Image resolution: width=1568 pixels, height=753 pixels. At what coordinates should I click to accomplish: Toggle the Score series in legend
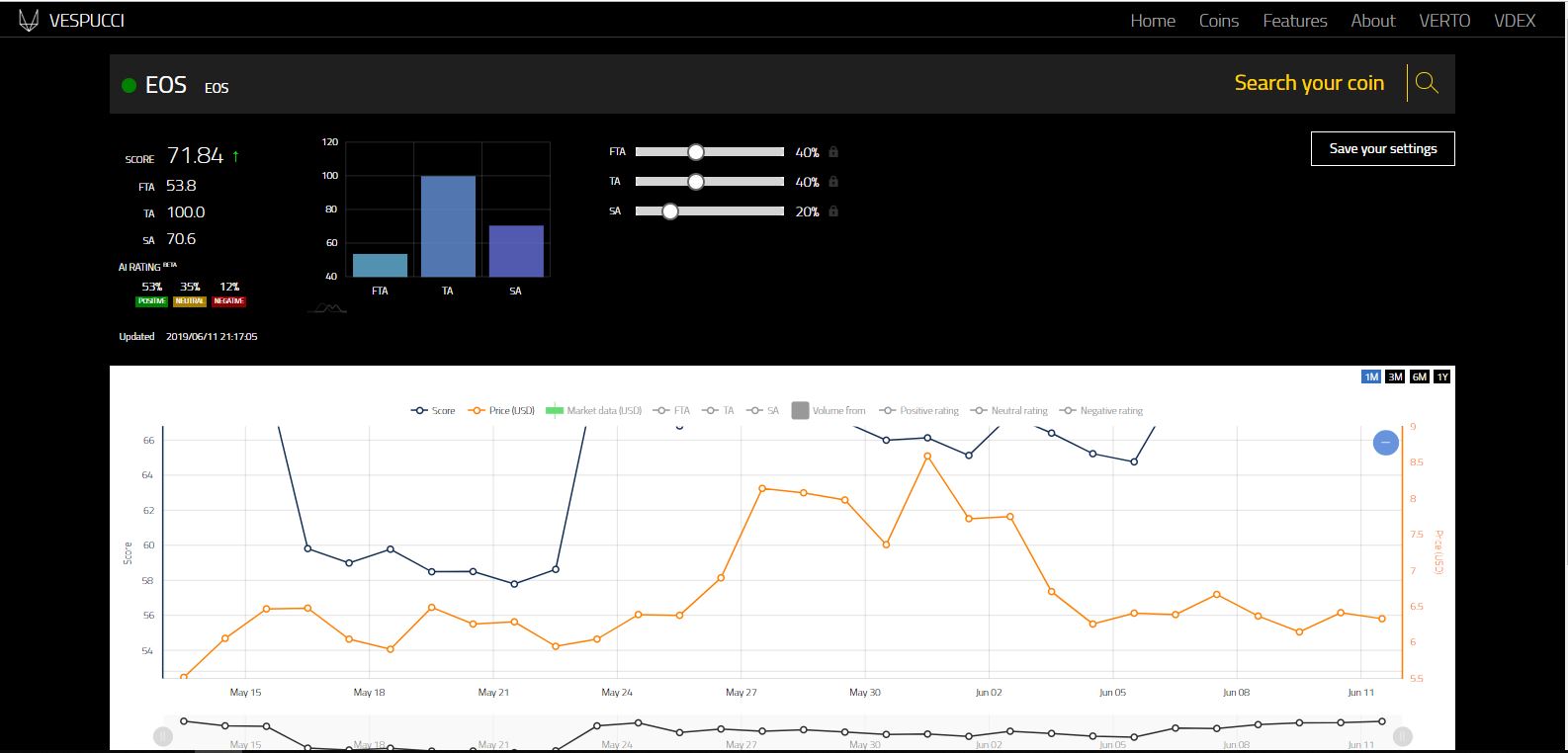(x=433, y=410)
